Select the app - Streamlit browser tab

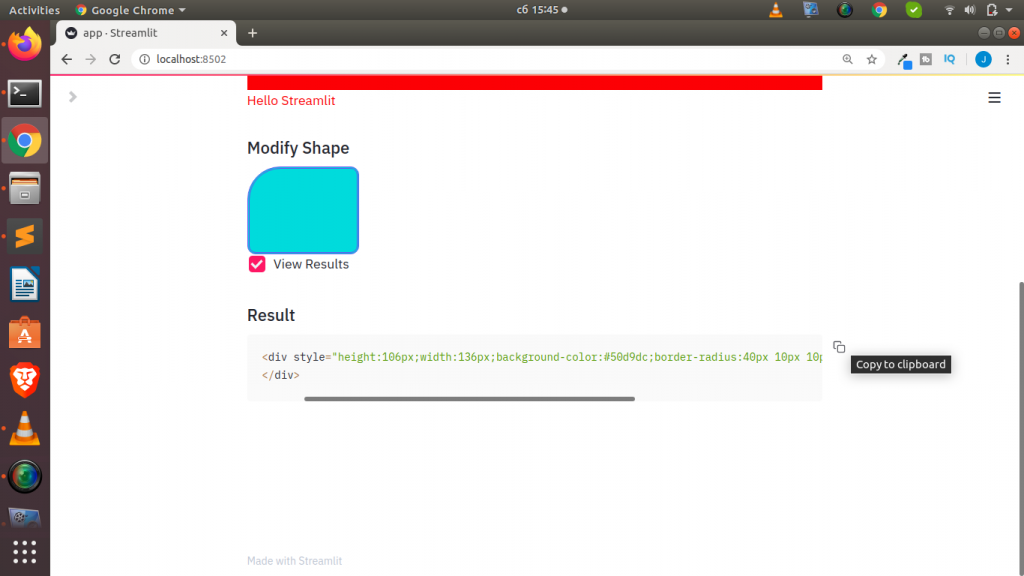[x=138, y=32]
